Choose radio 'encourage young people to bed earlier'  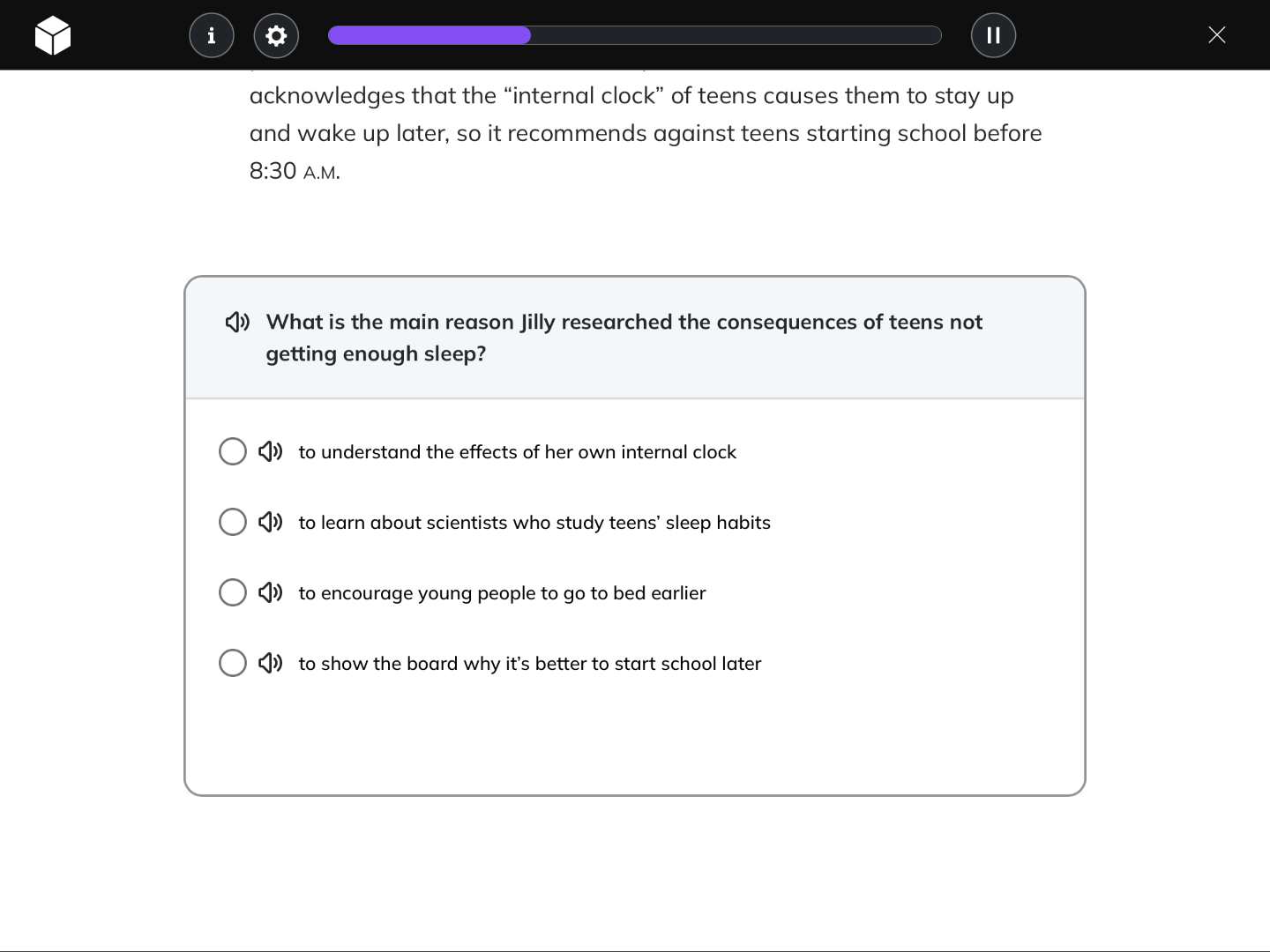point(233,592)
